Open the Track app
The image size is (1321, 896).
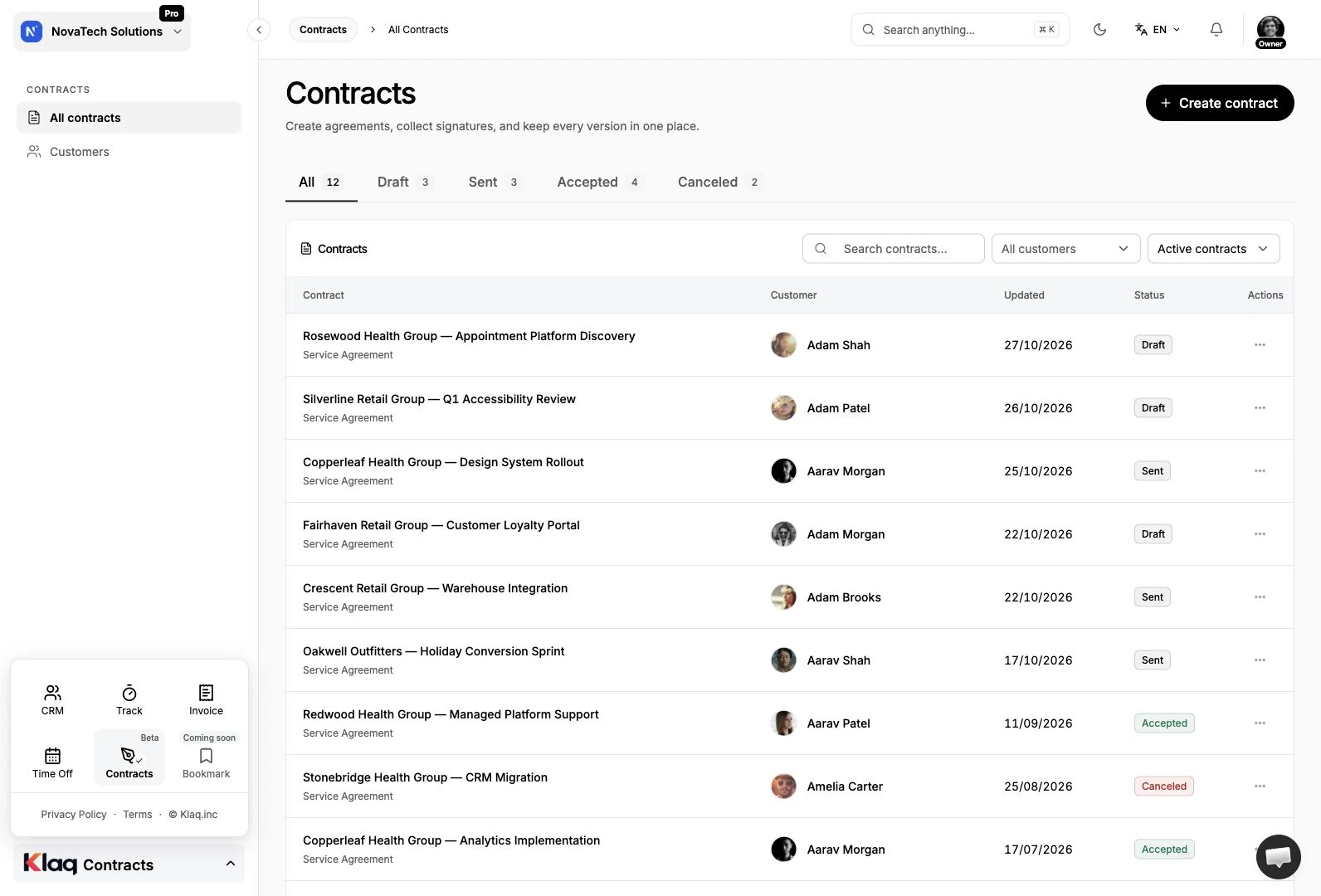click(129, 700)
